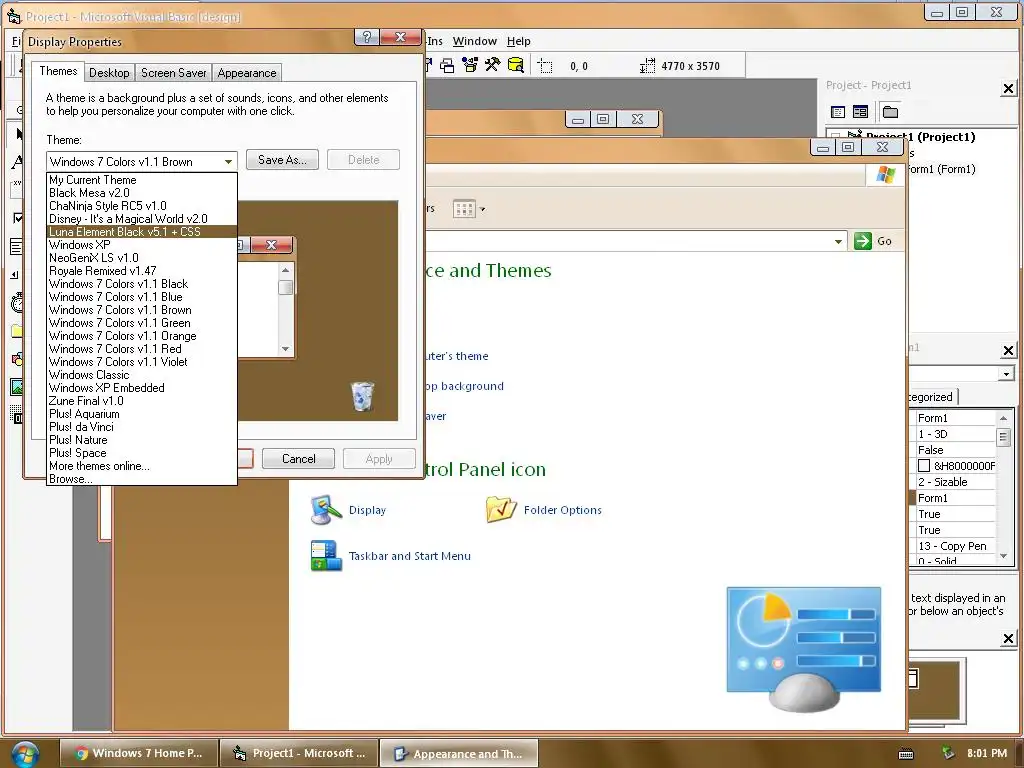
Task: Click the BackColor &H8000000F color swatch
Action: [x=924, y=466]
